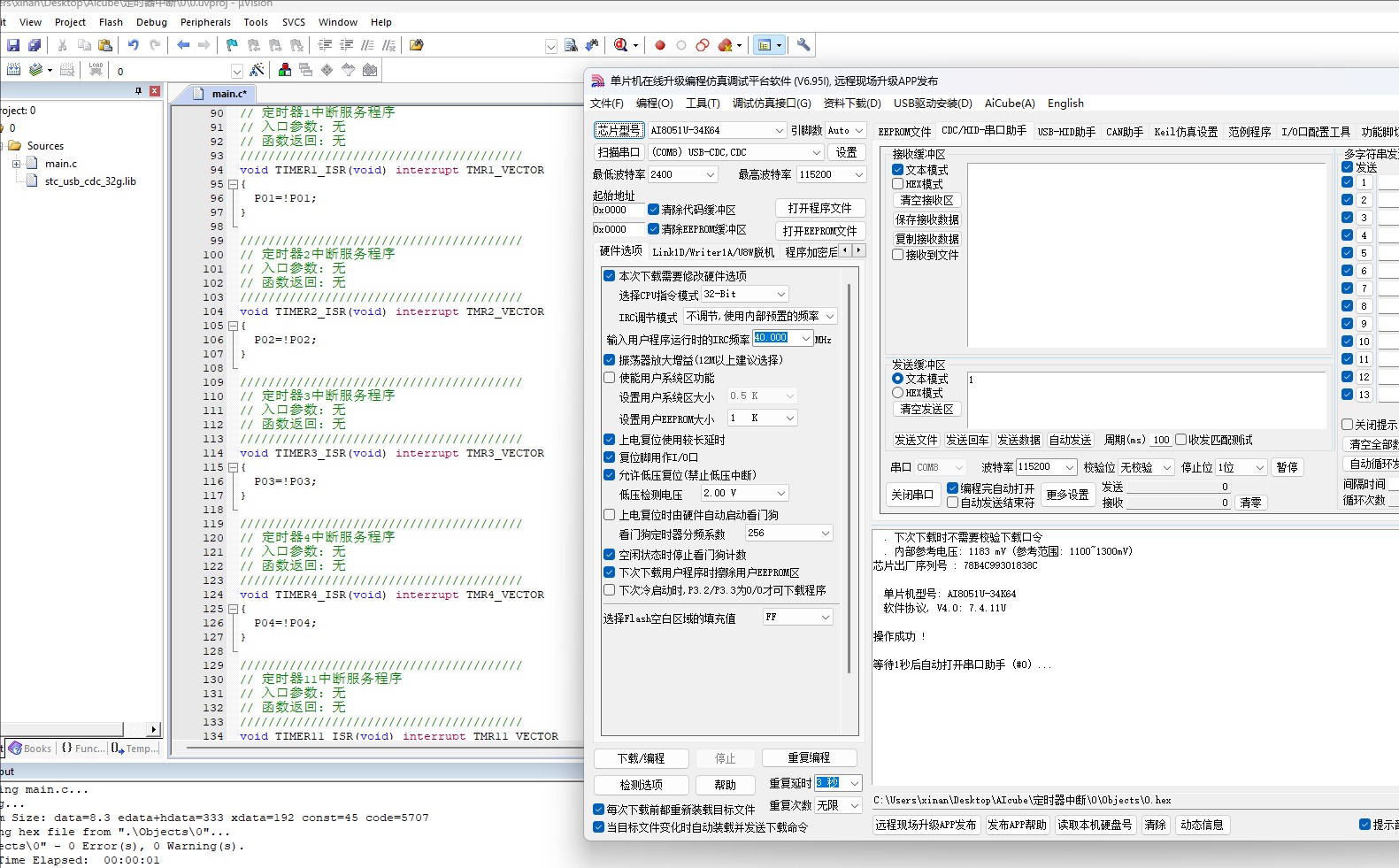Toggle 清除EEPROM缓冲区 checkbox
The width and height of the screenshot is (1399, 868).
coord(653,229)
